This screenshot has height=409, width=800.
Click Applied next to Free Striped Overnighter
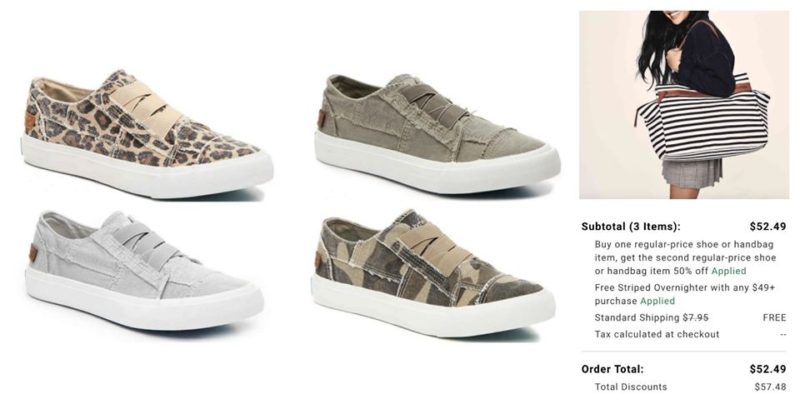pyautogui.click(x=657, y=301)
